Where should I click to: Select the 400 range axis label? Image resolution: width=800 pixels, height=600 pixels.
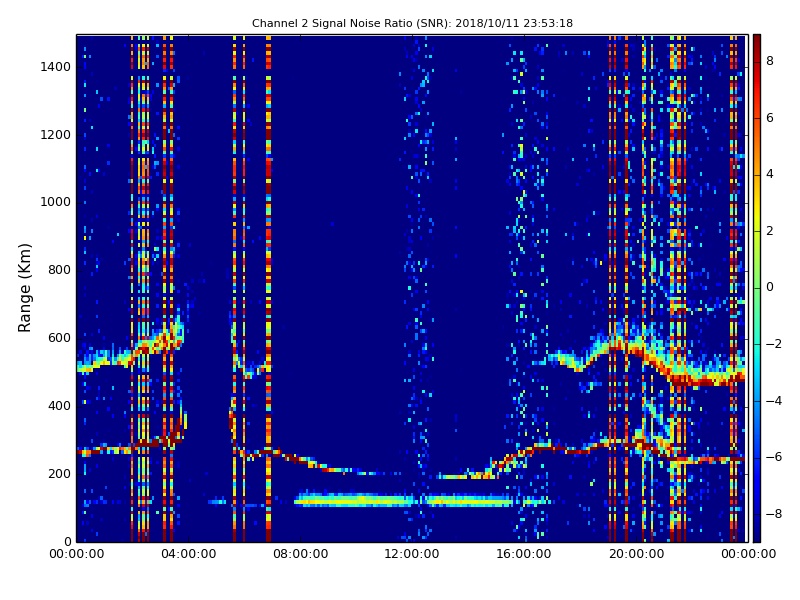click(x=58, y=406)
